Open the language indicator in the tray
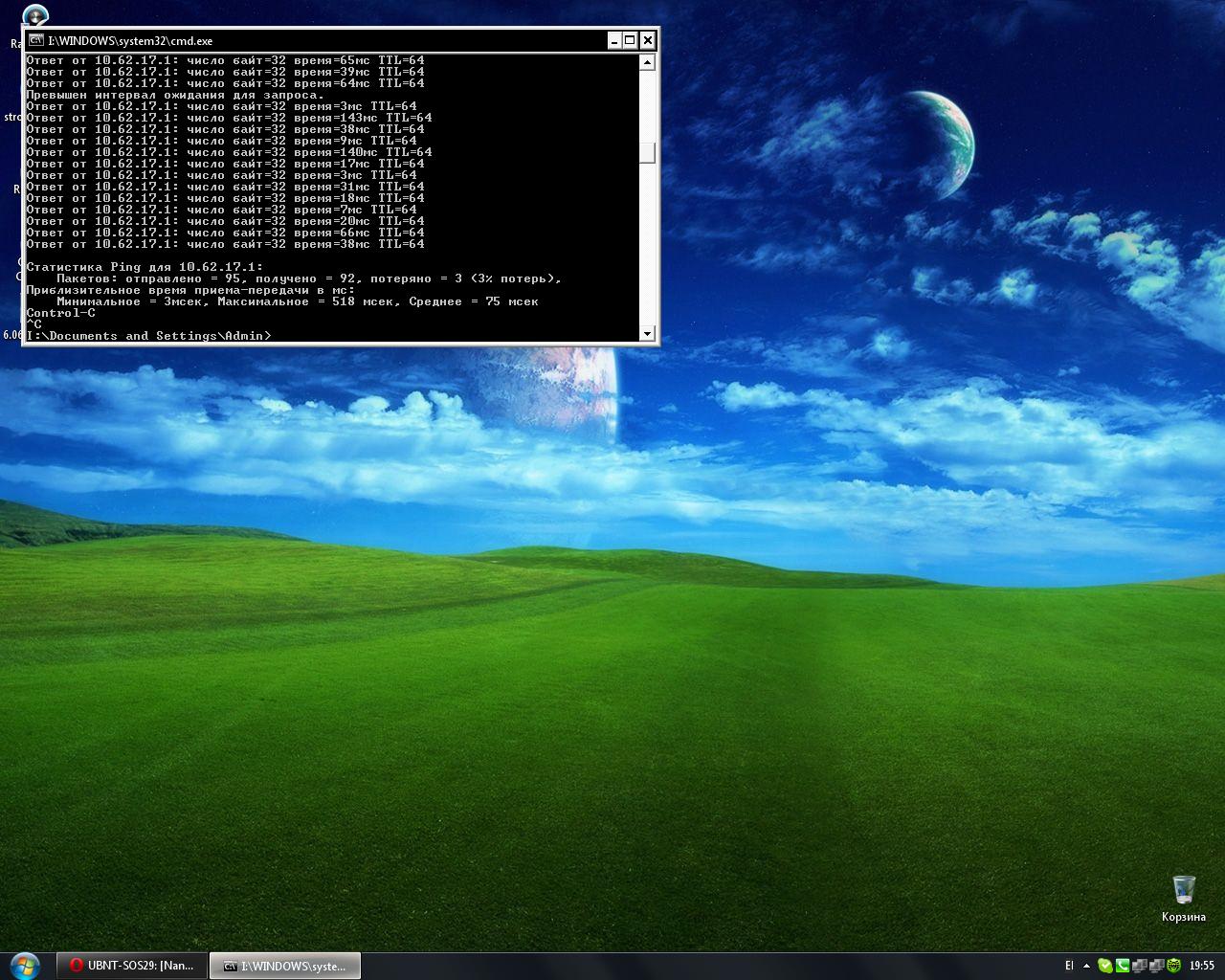1225x980 pixels. click(1069, 966)
